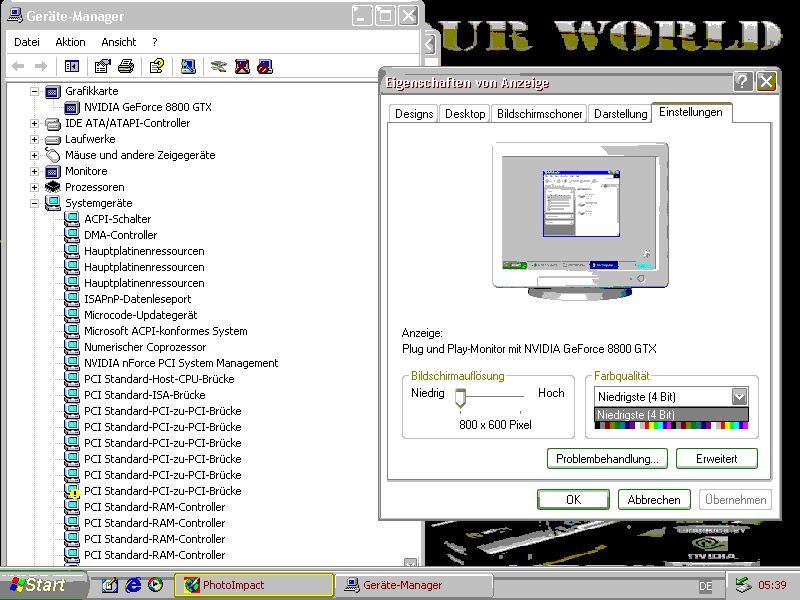Open device Properties from the toolbar icon
800x600 pixels.
click(103, 66)
